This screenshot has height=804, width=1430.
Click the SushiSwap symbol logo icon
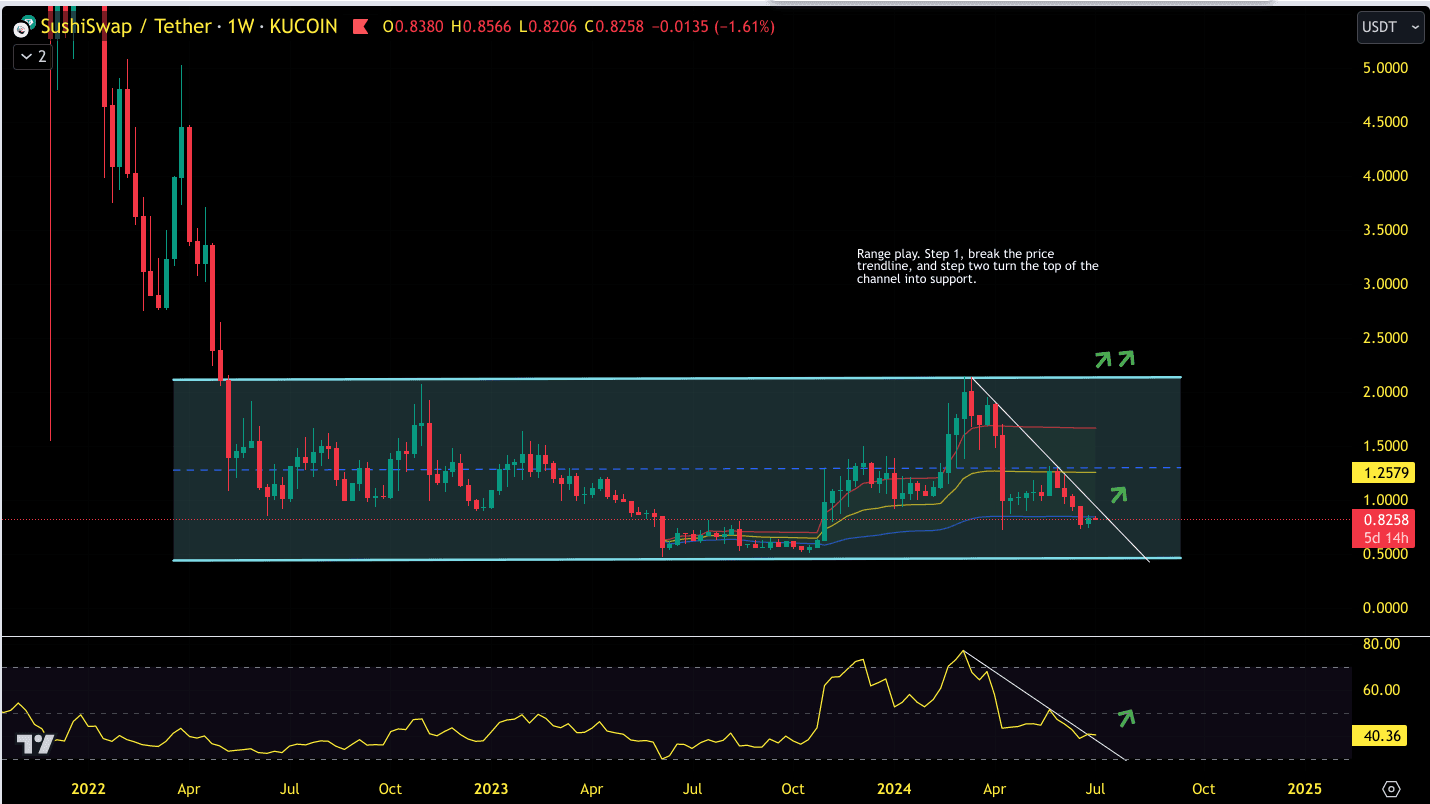[24, 27]
